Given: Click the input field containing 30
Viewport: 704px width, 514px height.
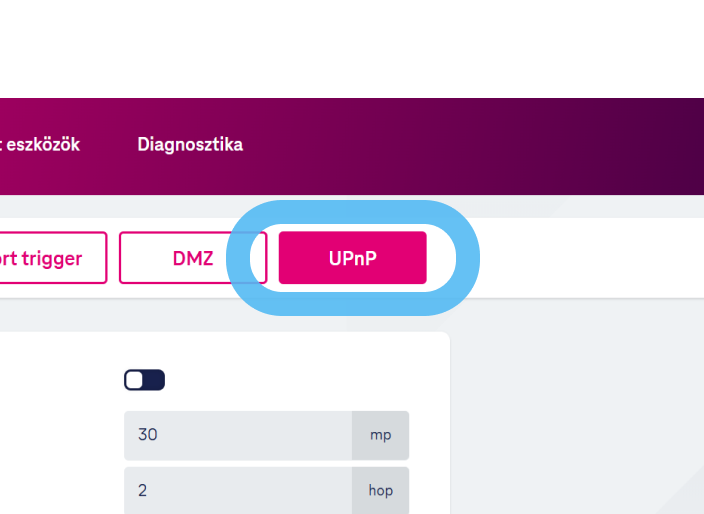Looking at the screenshot, I should (x=238, y=435).
